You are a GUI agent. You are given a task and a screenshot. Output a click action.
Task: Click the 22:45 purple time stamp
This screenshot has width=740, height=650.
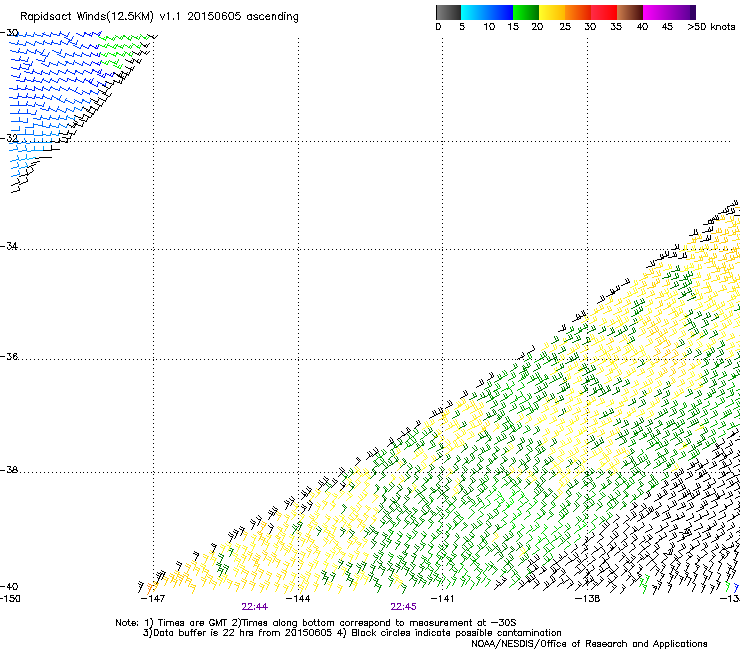404,607
